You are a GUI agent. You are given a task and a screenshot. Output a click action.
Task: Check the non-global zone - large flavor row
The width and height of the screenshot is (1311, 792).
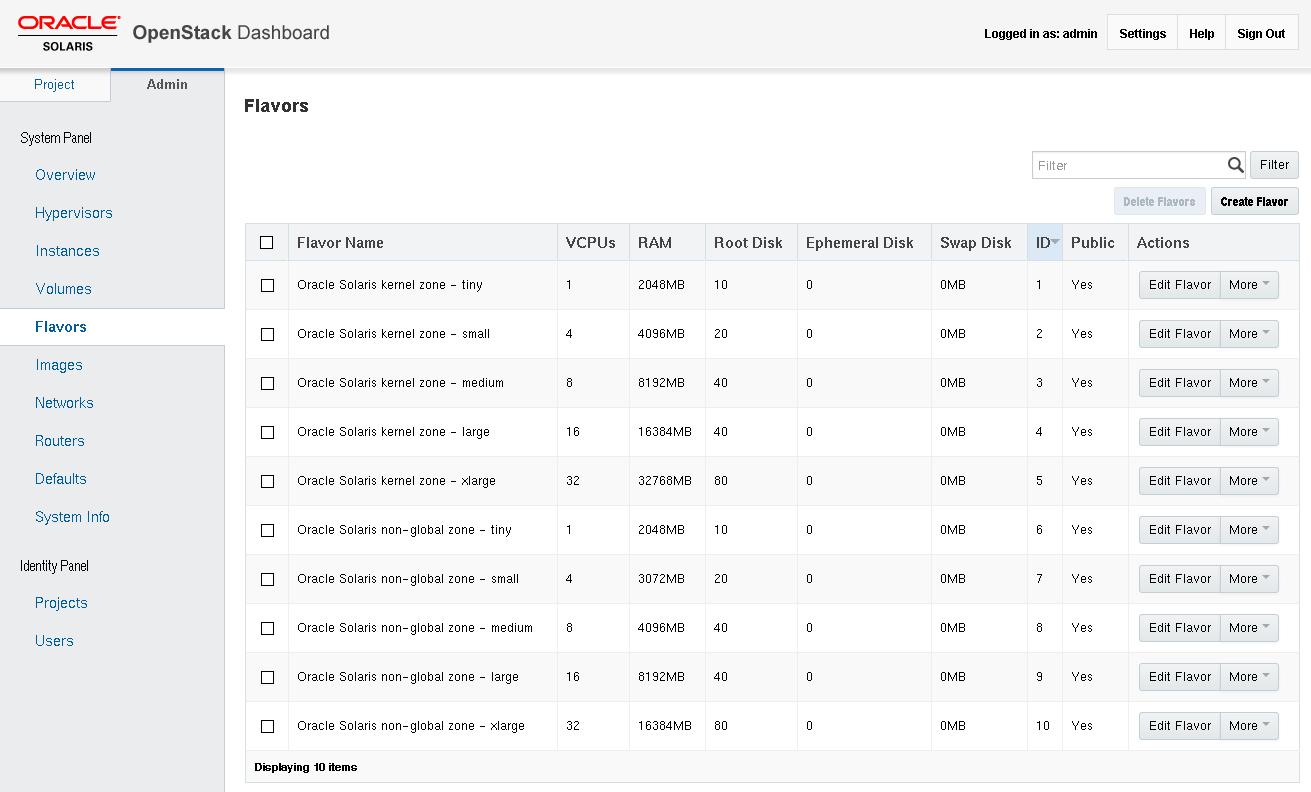267,677
